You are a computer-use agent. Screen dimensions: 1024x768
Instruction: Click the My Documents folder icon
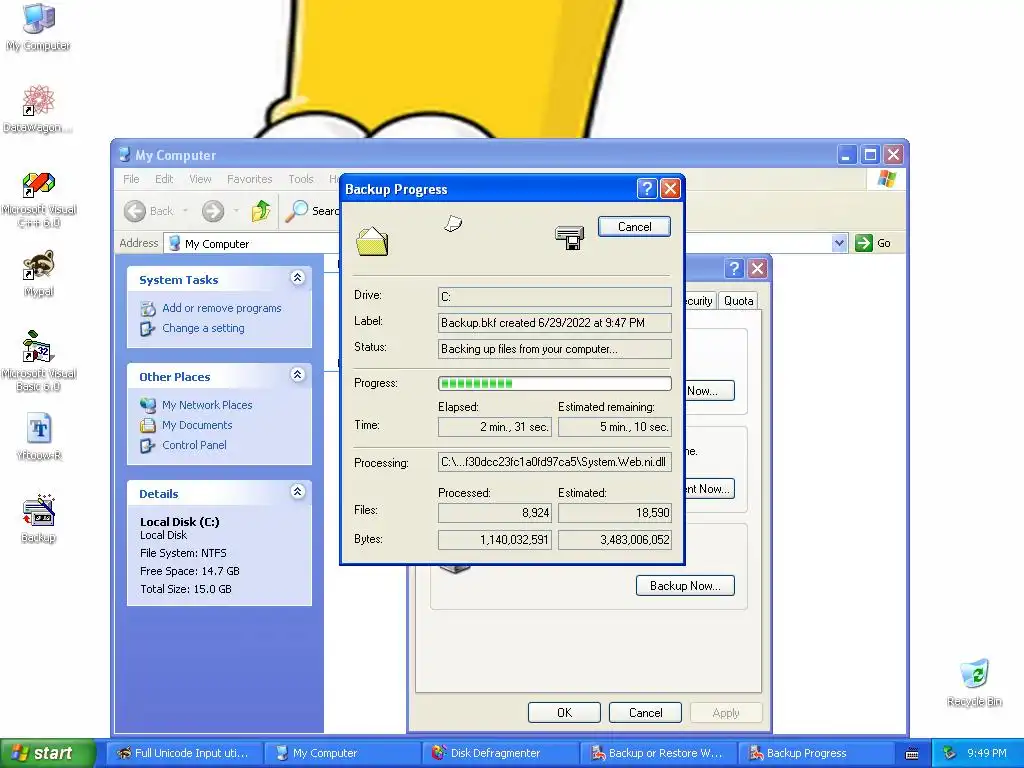click(148, 425)
